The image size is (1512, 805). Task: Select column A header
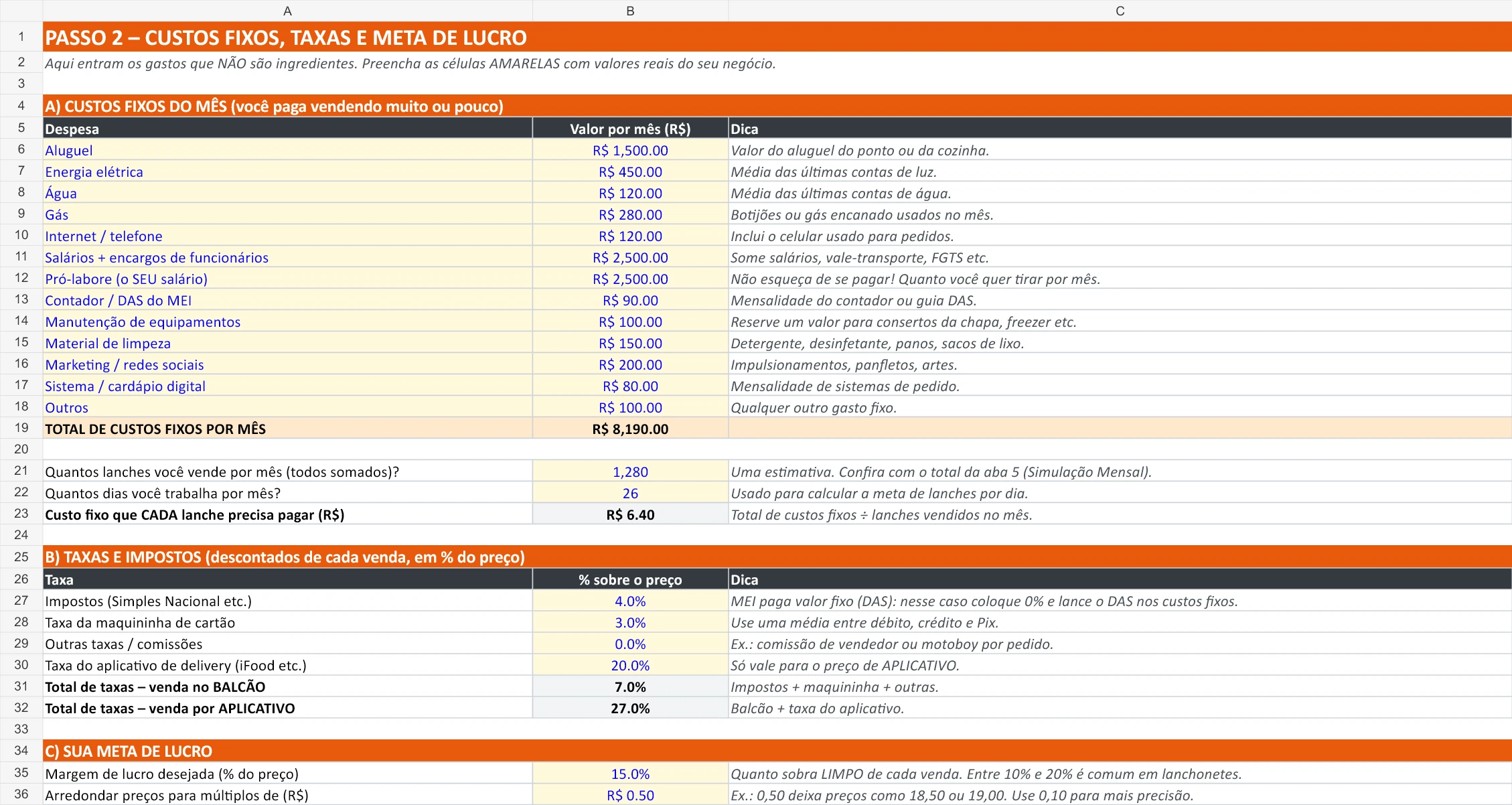point(287,11)
